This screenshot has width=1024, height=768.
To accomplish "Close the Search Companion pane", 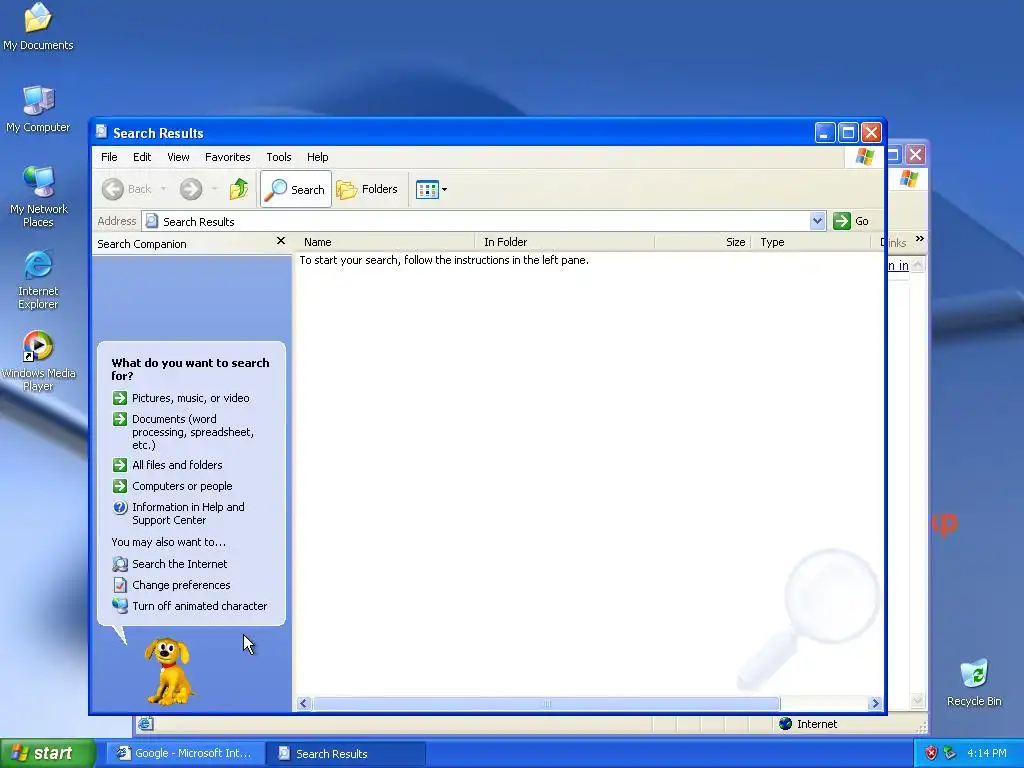I will (281, 241).
